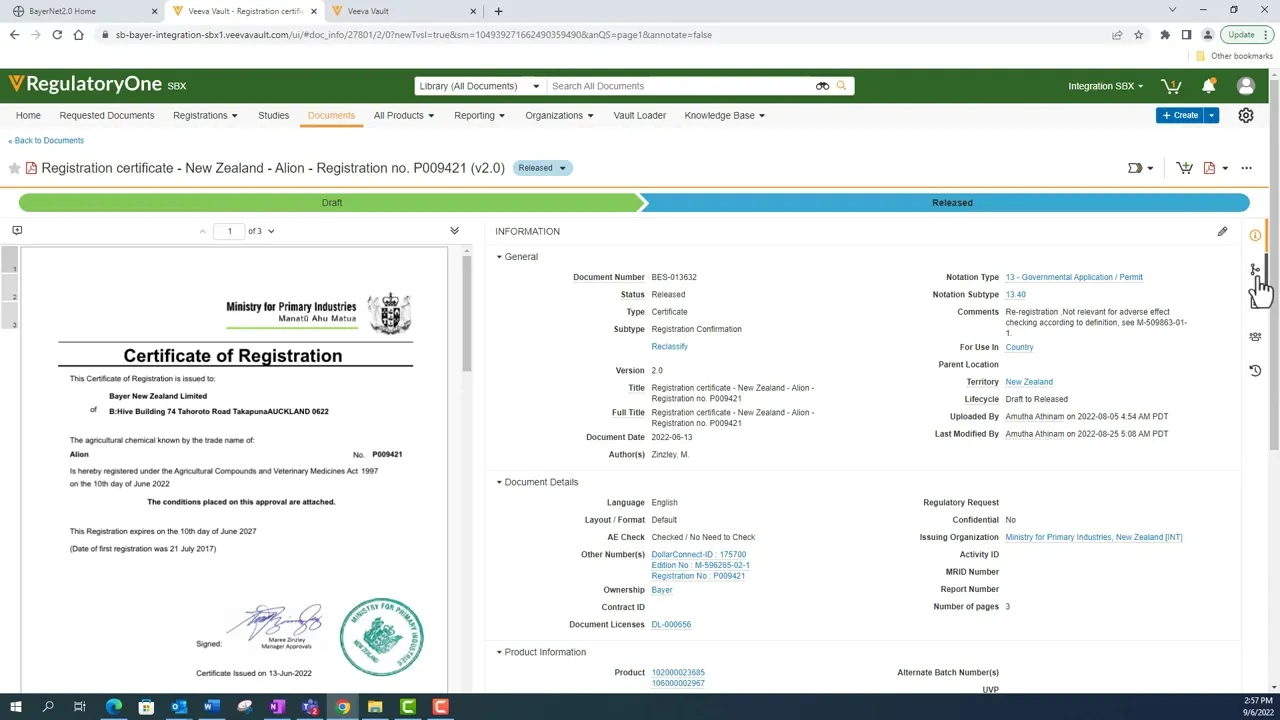Viewport: 1280px width, 720px height.
Task: Open PDF download options arrow
Action: click(1225, 168)
